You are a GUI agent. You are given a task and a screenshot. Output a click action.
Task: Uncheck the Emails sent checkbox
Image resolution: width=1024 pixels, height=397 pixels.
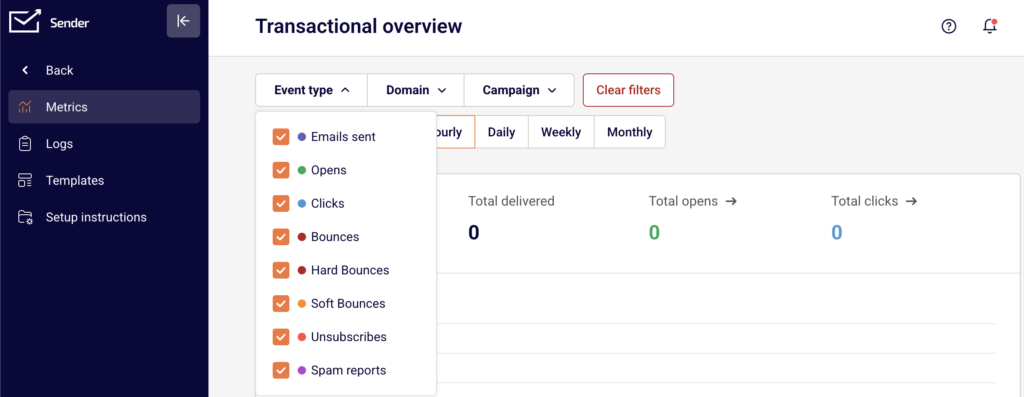(281, 137)
